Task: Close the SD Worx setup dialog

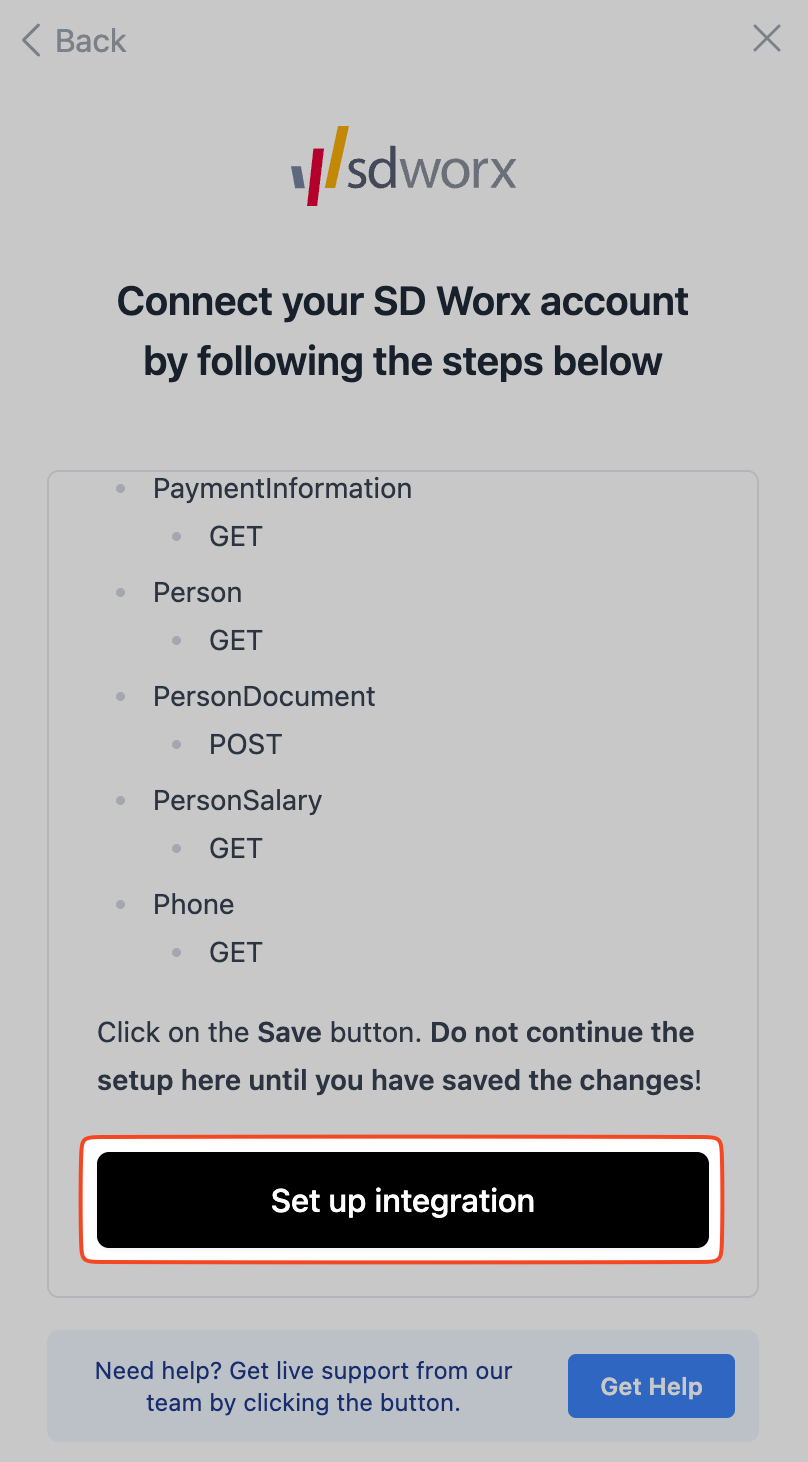Action: point(766,39)
